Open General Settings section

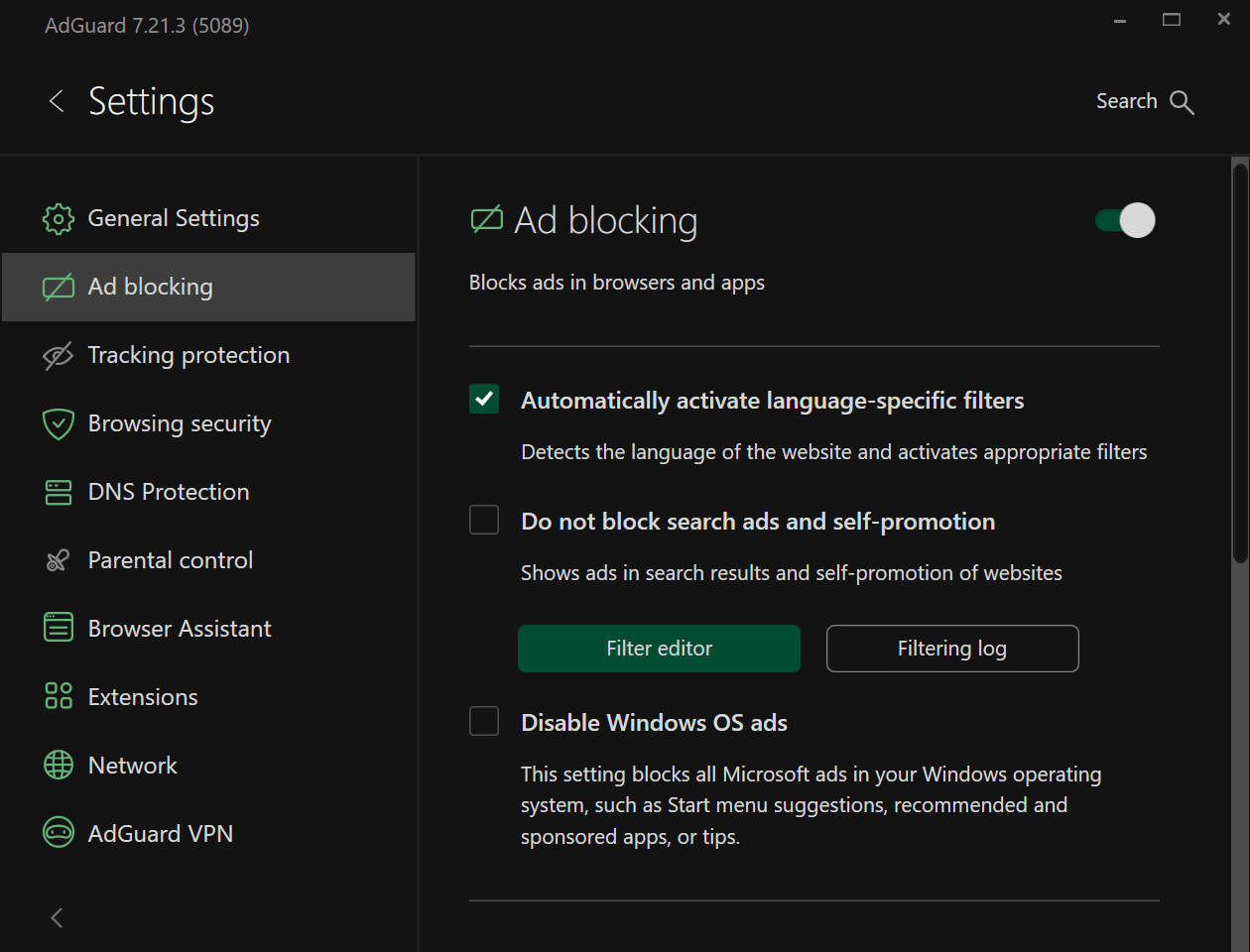click(208, 218)
